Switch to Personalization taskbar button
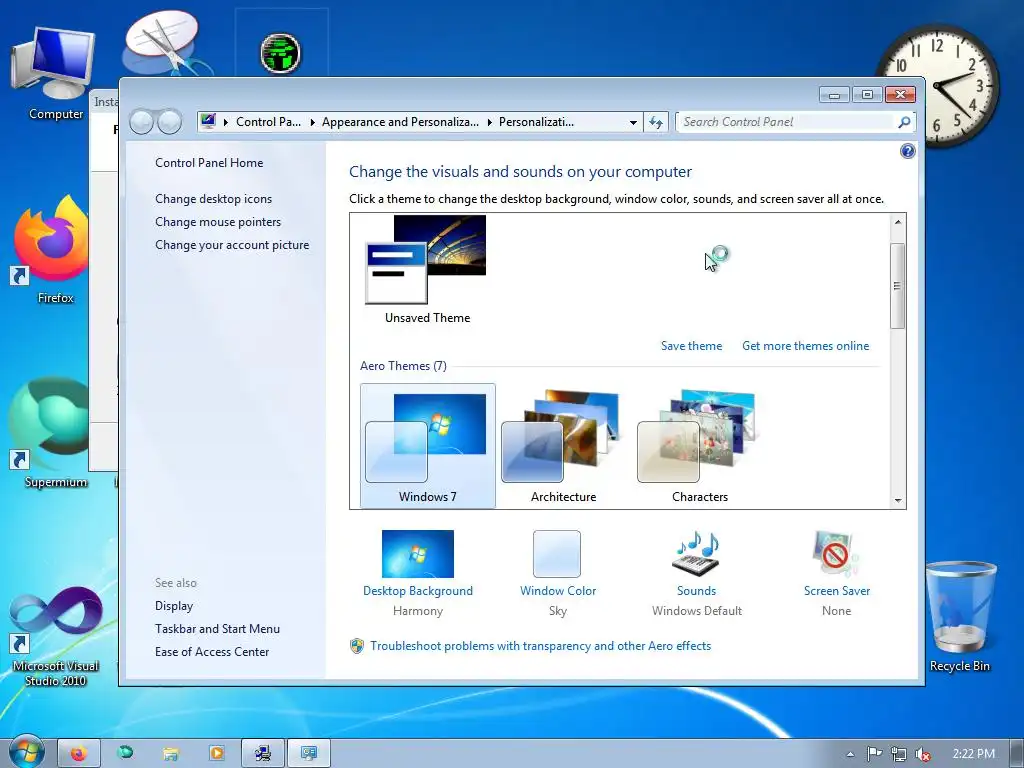Image resolution: width=1024 pixels, height=768 pixels. click(x=309, y=754)
